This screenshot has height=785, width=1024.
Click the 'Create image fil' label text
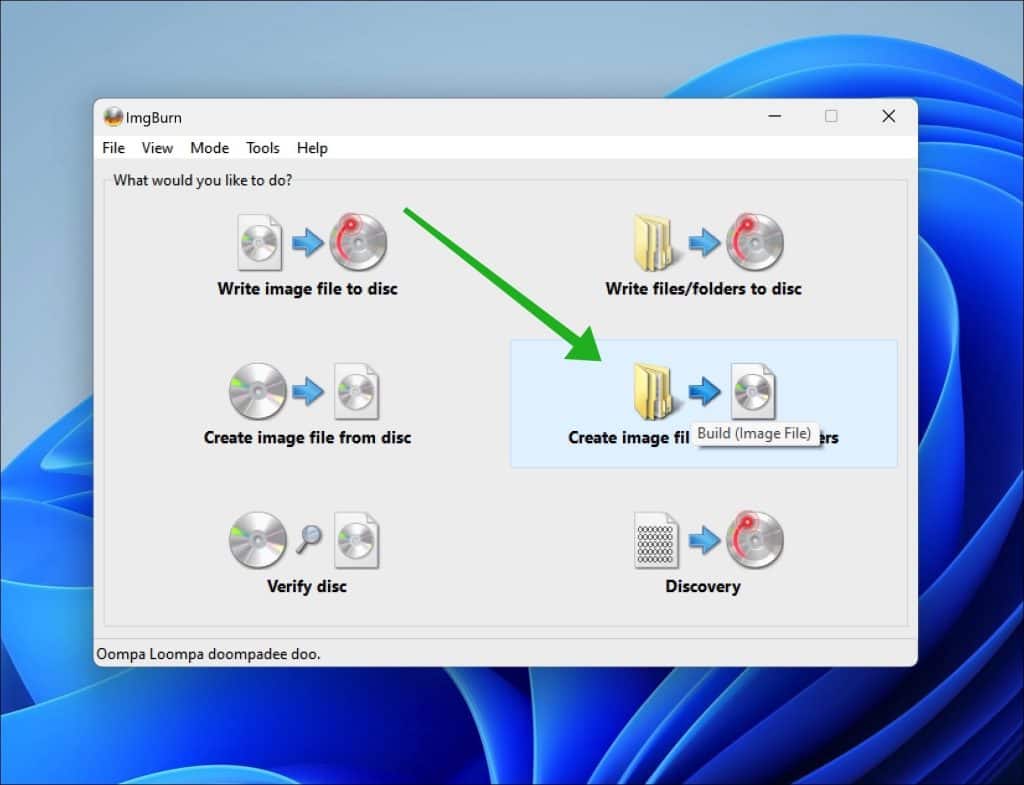[x=629, y=438]
